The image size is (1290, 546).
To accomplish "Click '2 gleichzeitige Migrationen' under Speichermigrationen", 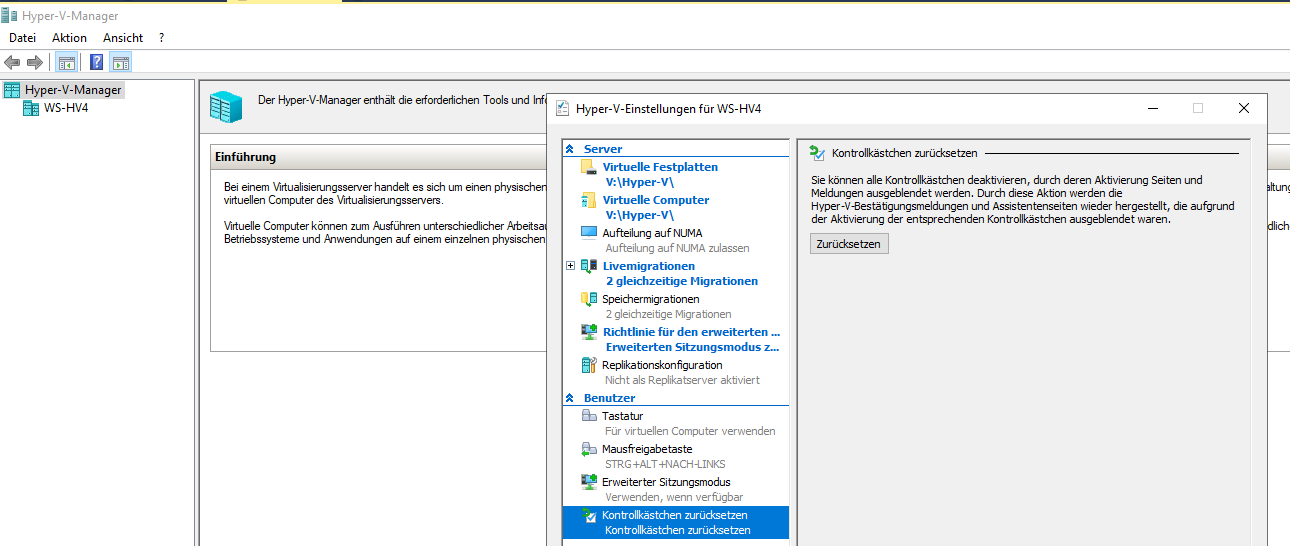I will click(668, 314).
